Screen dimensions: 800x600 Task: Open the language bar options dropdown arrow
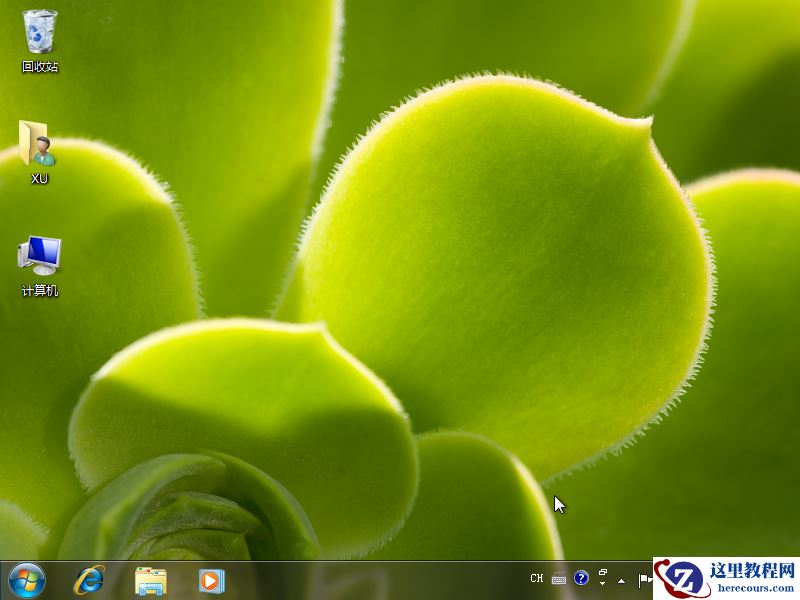[602, 585]
